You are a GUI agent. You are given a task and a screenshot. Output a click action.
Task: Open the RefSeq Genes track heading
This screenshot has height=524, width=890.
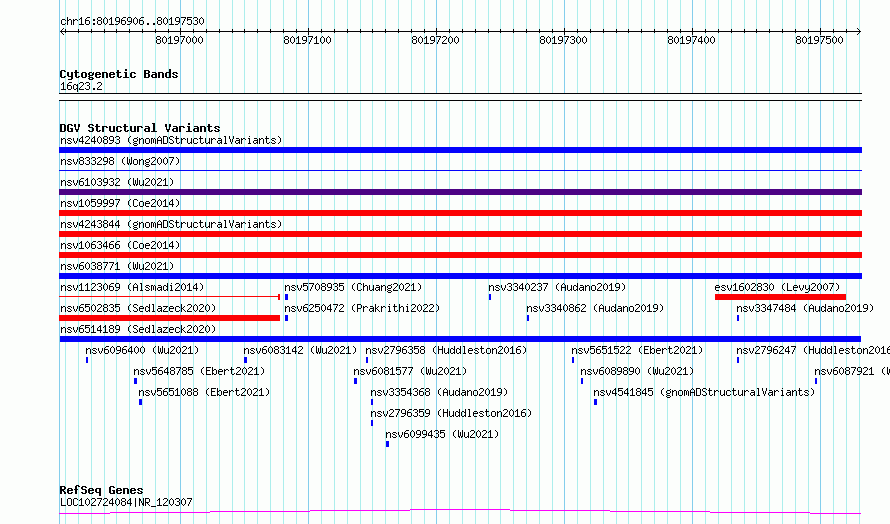(x=102, y=490)
